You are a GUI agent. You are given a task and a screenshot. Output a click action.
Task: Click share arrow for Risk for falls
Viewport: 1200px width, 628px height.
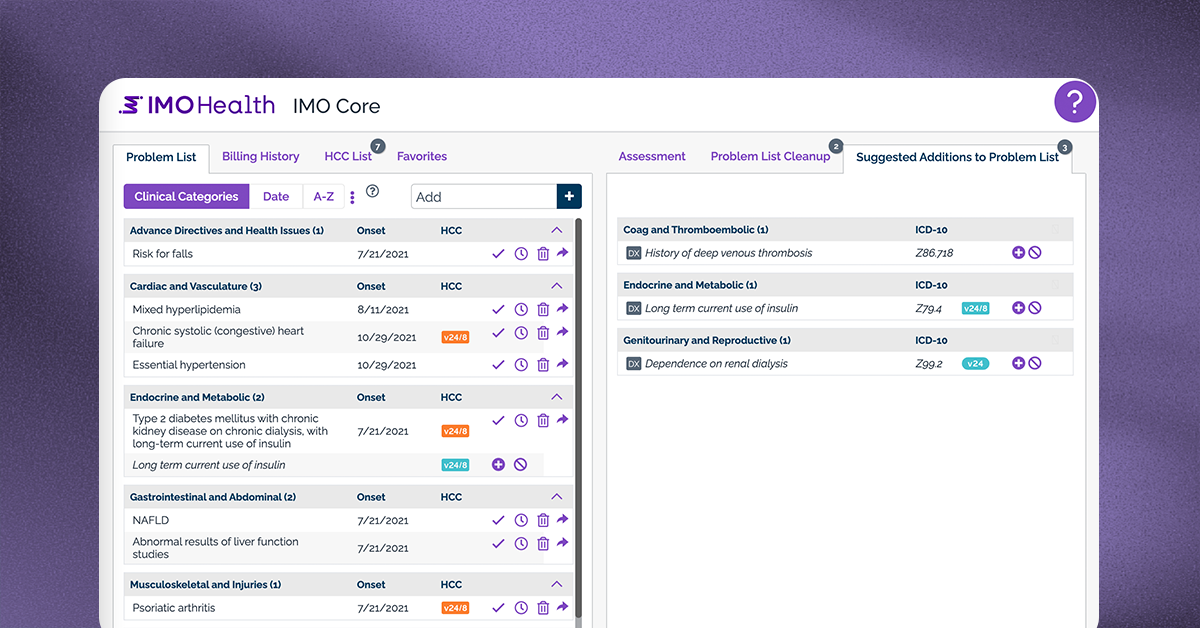click(x=562, y=253)
